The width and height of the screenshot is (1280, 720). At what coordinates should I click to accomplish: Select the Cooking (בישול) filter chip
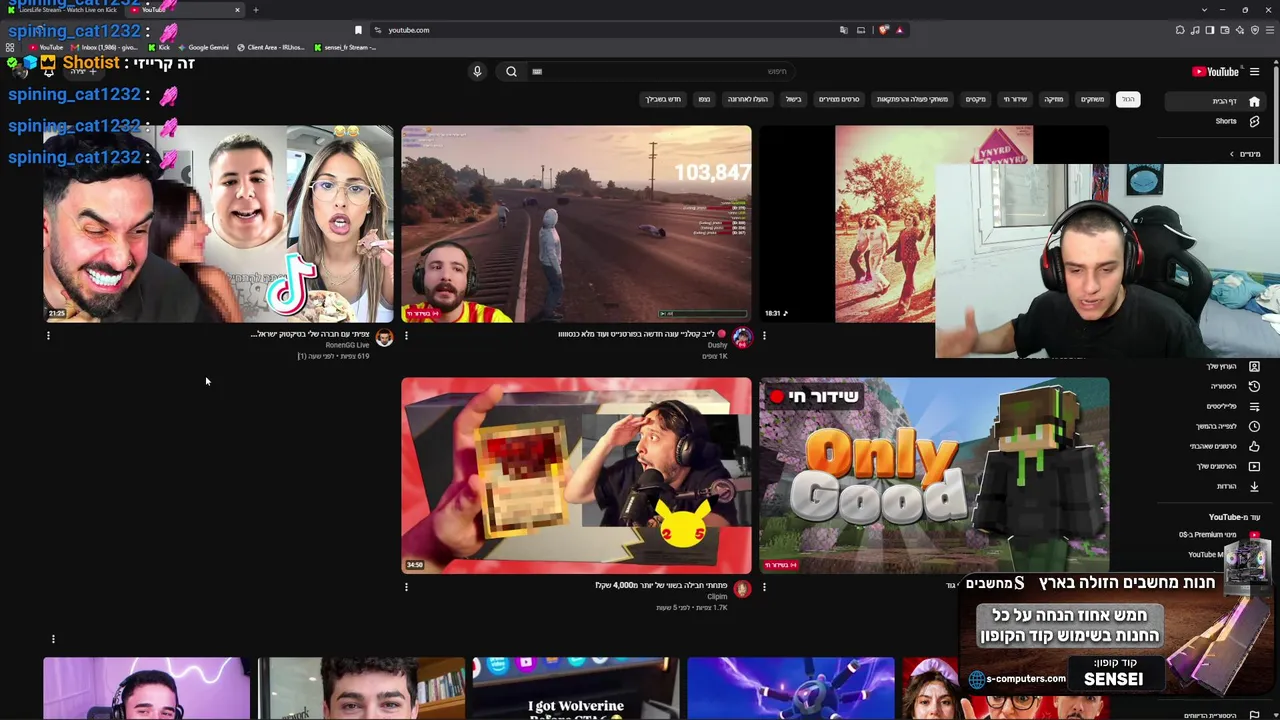[x=794, y=99]
